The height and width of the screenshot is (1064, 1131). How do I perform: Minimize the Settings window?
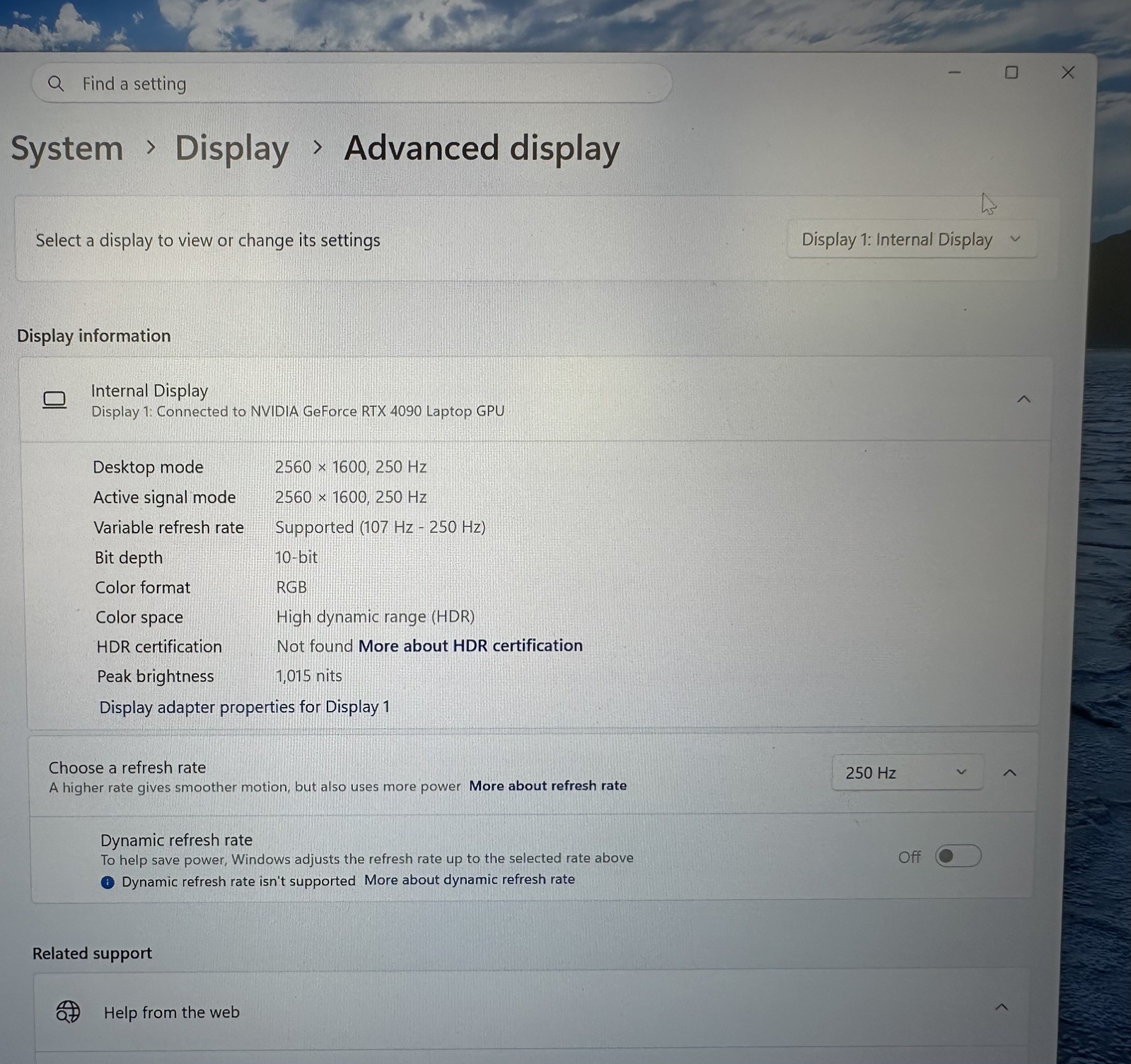point(954,72)
